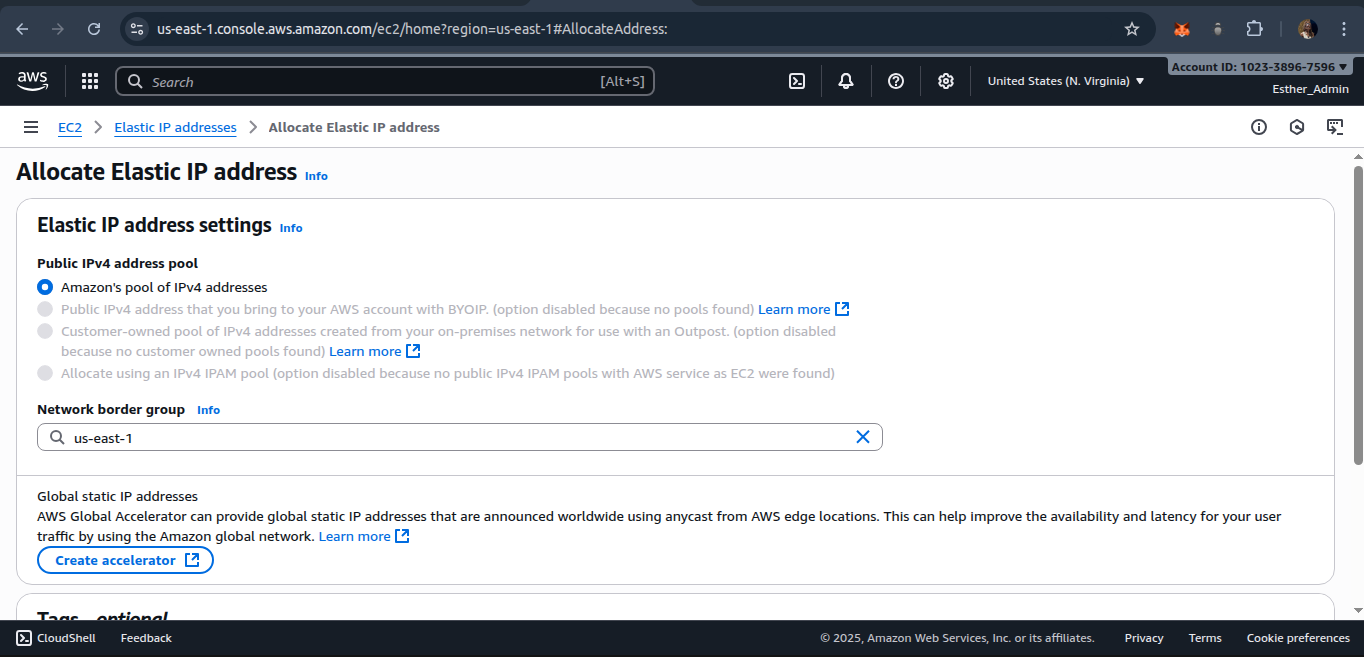Open the hexagon-shaped icon beside the info panel icon
The image size is (1364, 657).
coord(1297,127)
